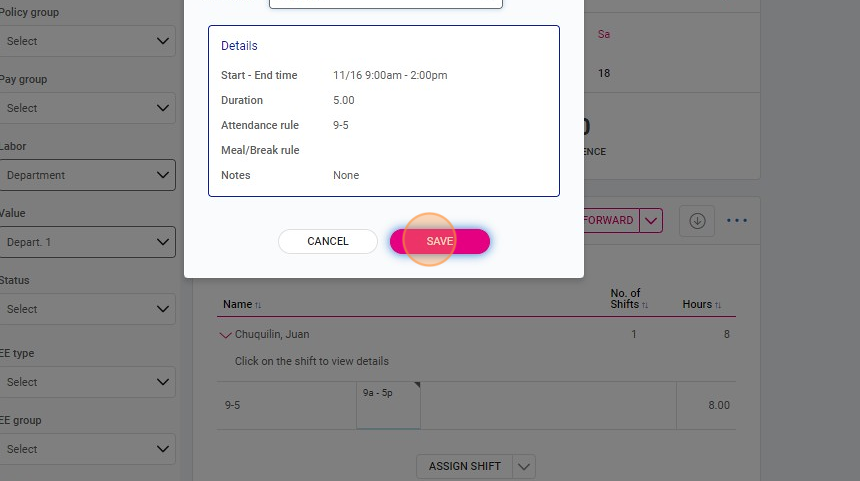The image size is (860, 481).
Task: Expand the ASSIGN SHIFT dropdown arrow
Action: [524, 466]
